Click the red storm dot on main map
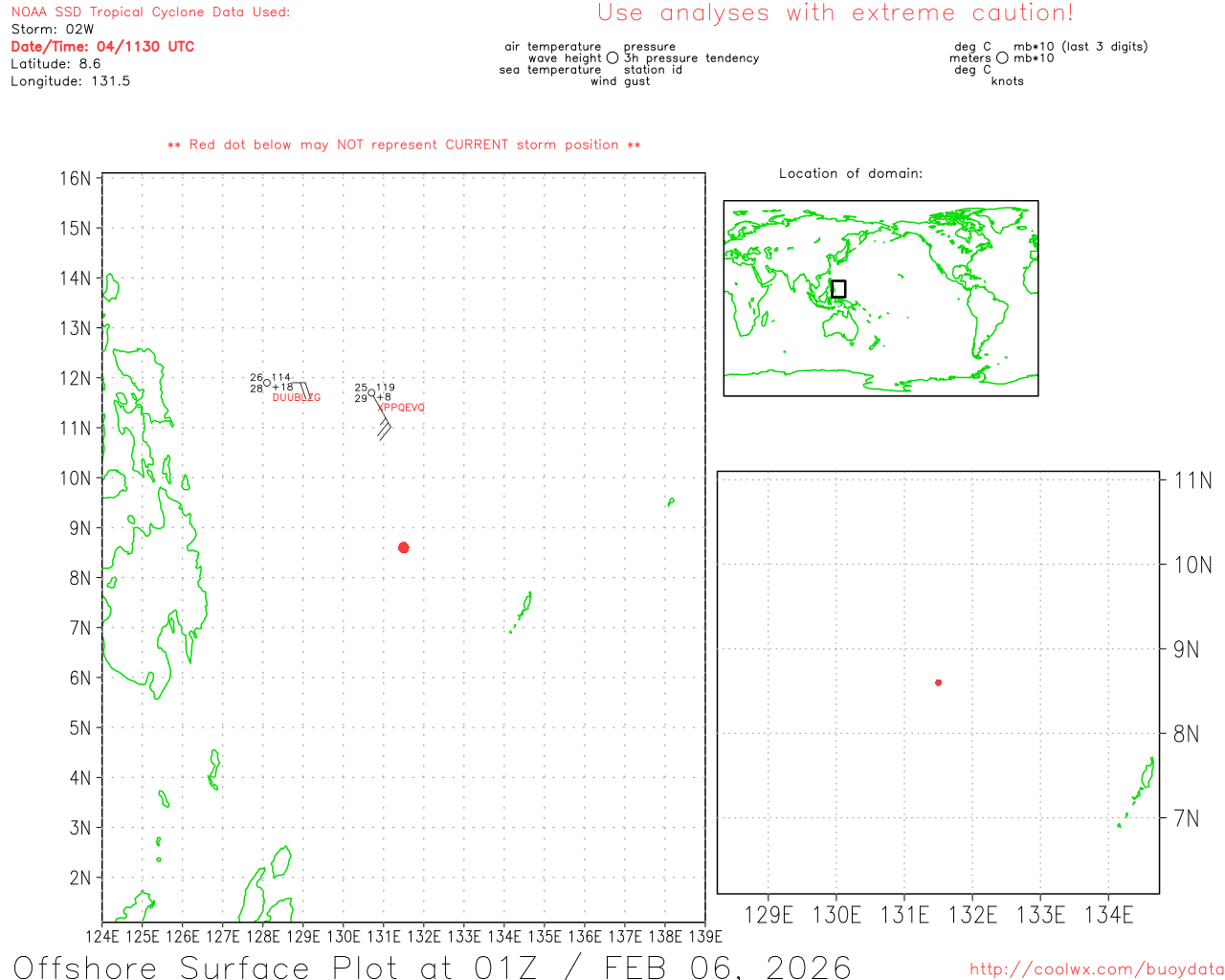This screenshot has width=1225, height=980. pyautogui.click(x=404, y=547)
